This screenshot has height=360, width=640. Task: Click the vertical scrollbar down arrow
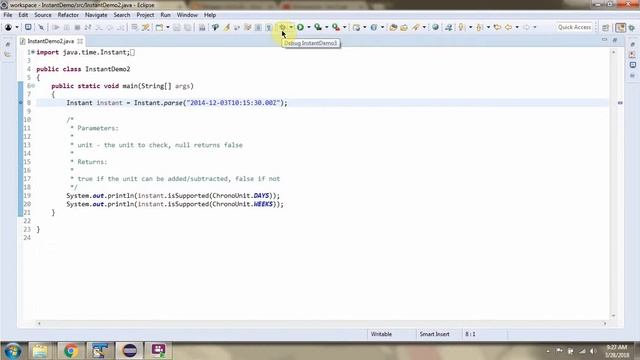coord(613,316)
